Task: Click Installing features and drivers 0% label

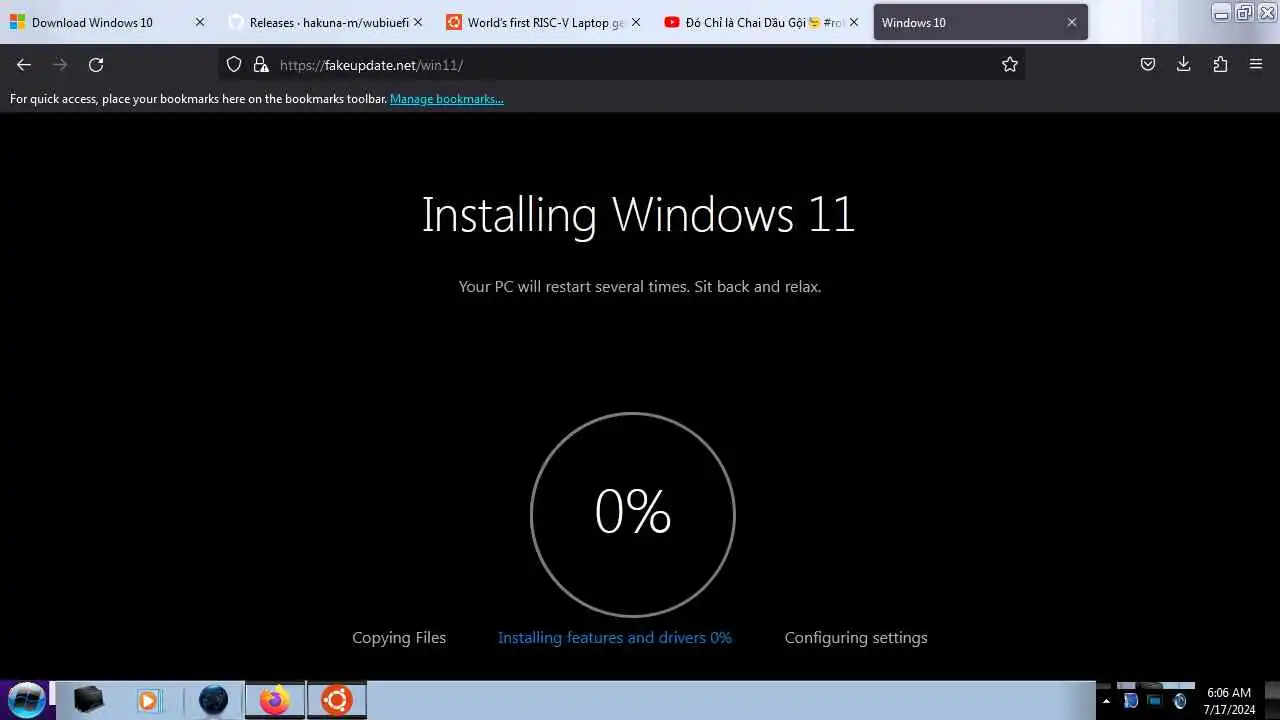Action: click(615, 638)
